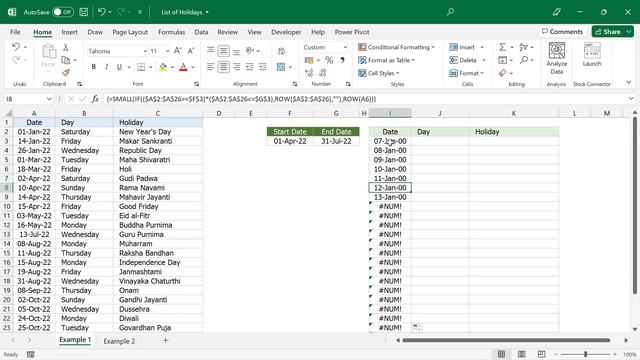Click the vertical scrollbar thumb
The height and width of the screenshot is (360, 640).
pos(635,206)
